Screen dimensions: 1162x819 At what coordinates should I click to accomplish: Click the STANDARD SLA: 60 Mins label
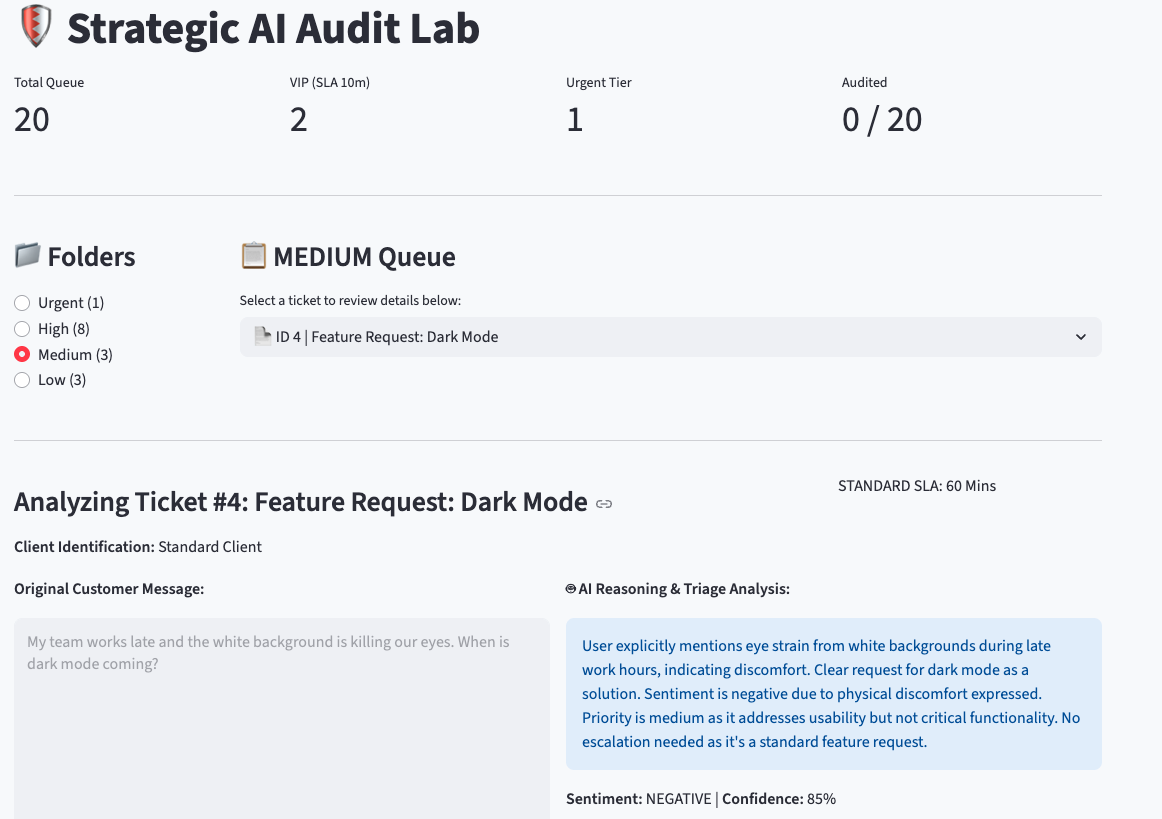pyautogui.click(x=916, y=486)
